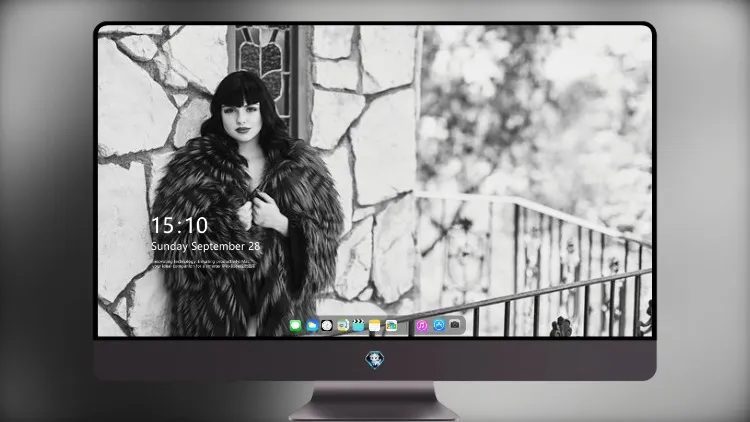This screenshot has width=750, height=422.
Task: Click the small quote text under date
Action: click(204, 264)
